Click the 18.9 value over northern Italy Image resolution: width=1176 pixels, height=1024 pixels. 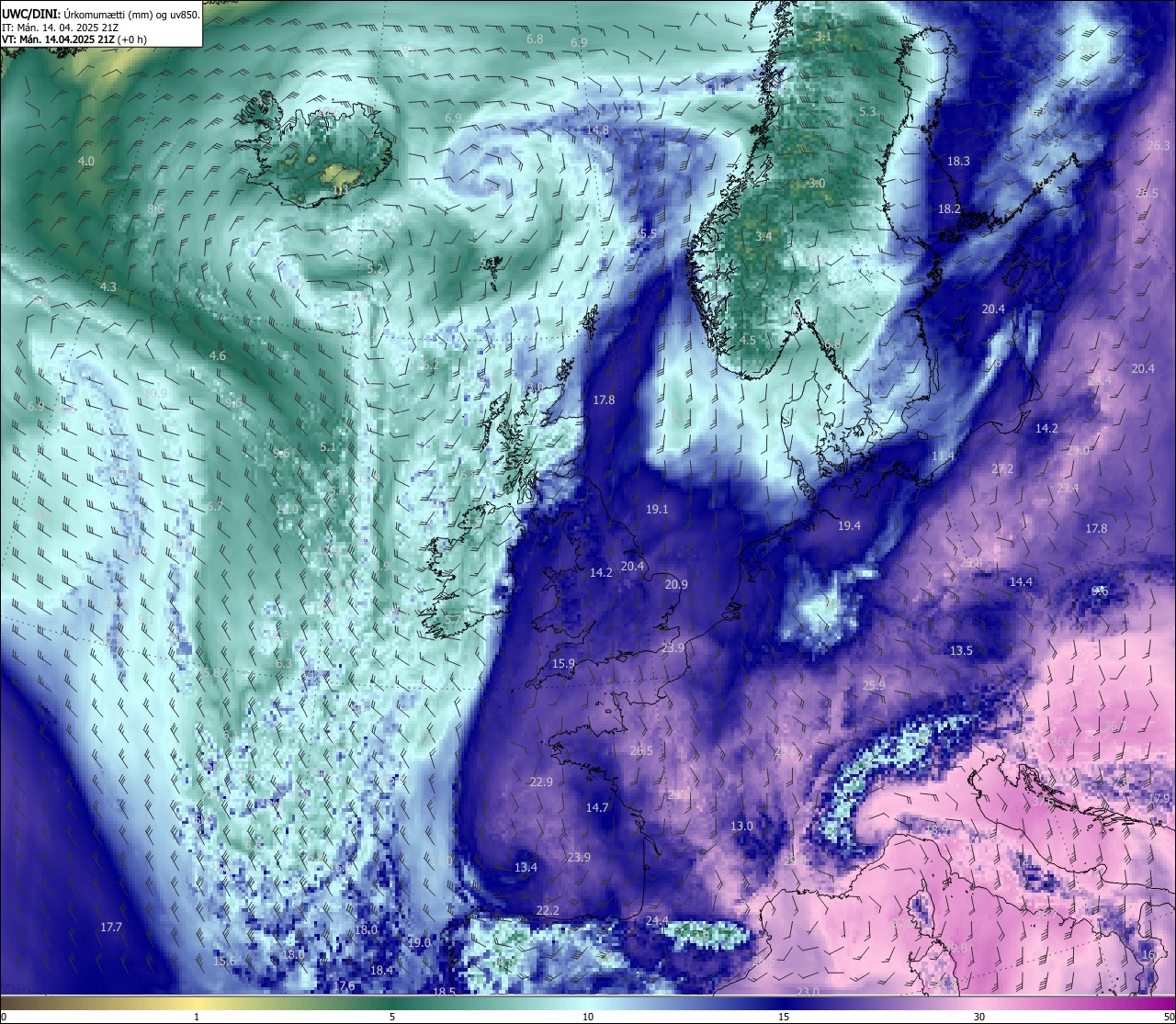pyautogui.click(x=936, y=829)
